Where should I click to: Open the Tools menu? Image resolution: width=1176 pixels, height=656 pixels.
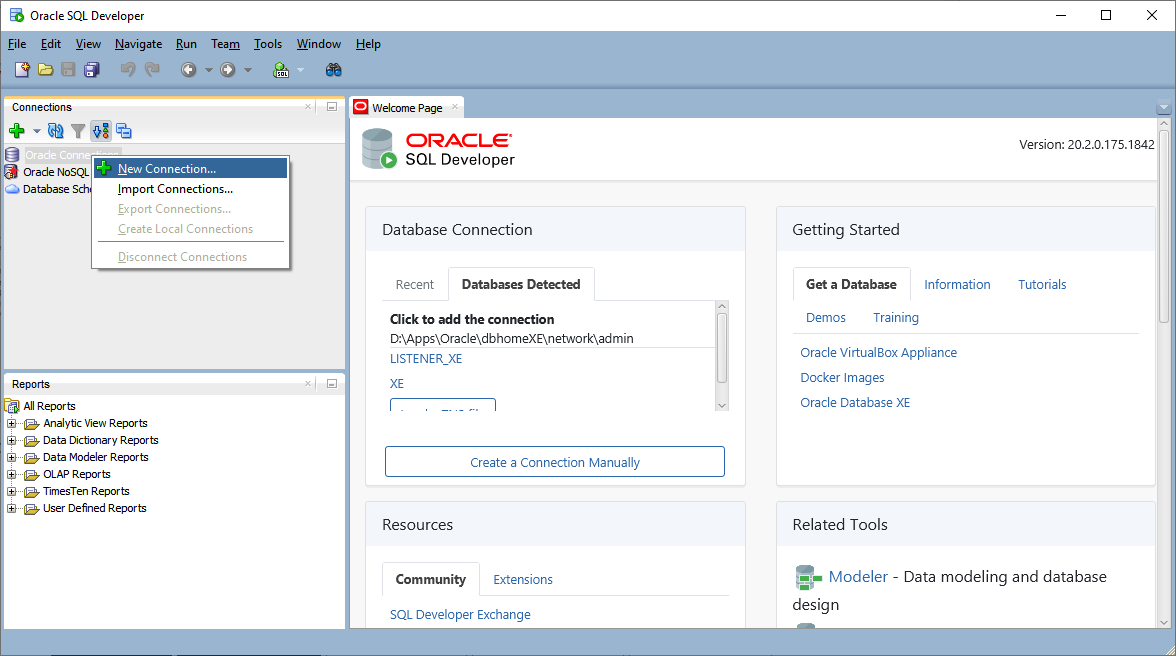pyautogui.click(x=267, y=44)
